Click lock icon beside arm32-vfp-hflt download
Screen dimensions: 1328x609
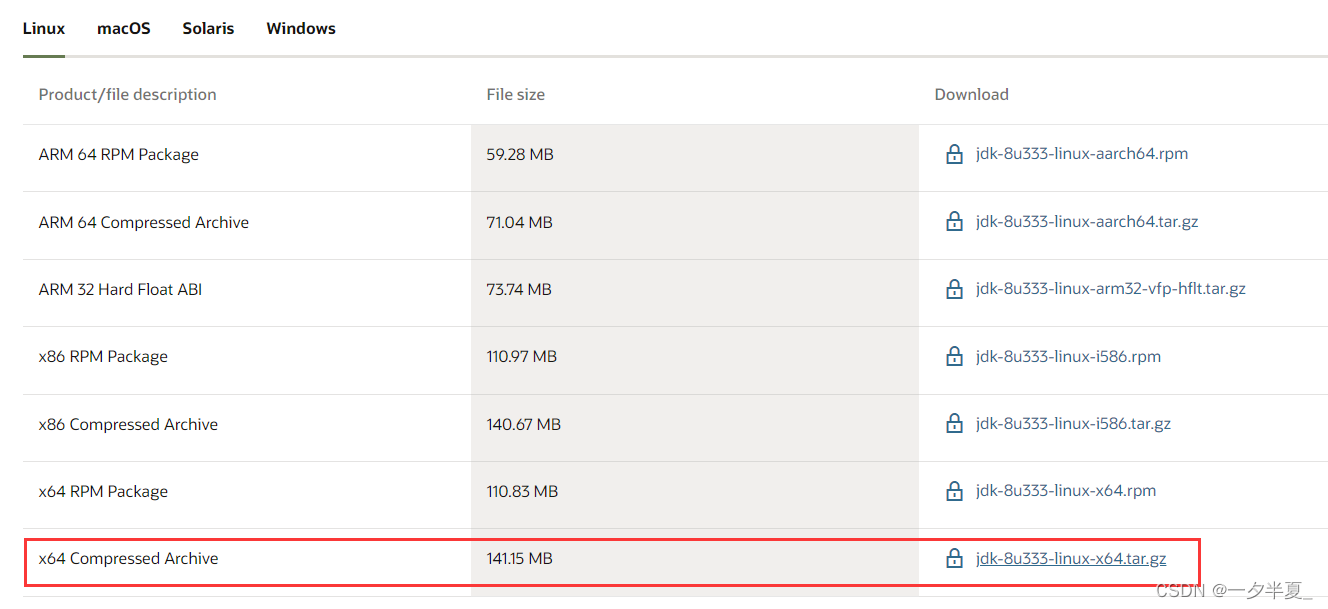coord(954,289)
